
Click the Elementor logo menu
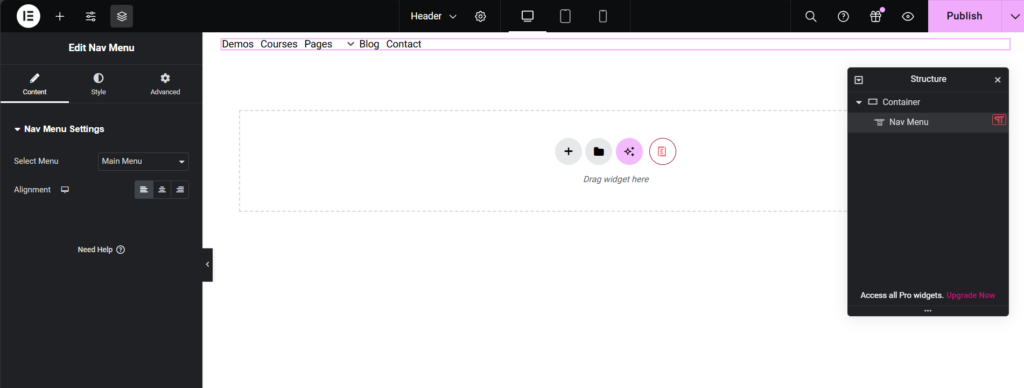click(x=28, y=16)
